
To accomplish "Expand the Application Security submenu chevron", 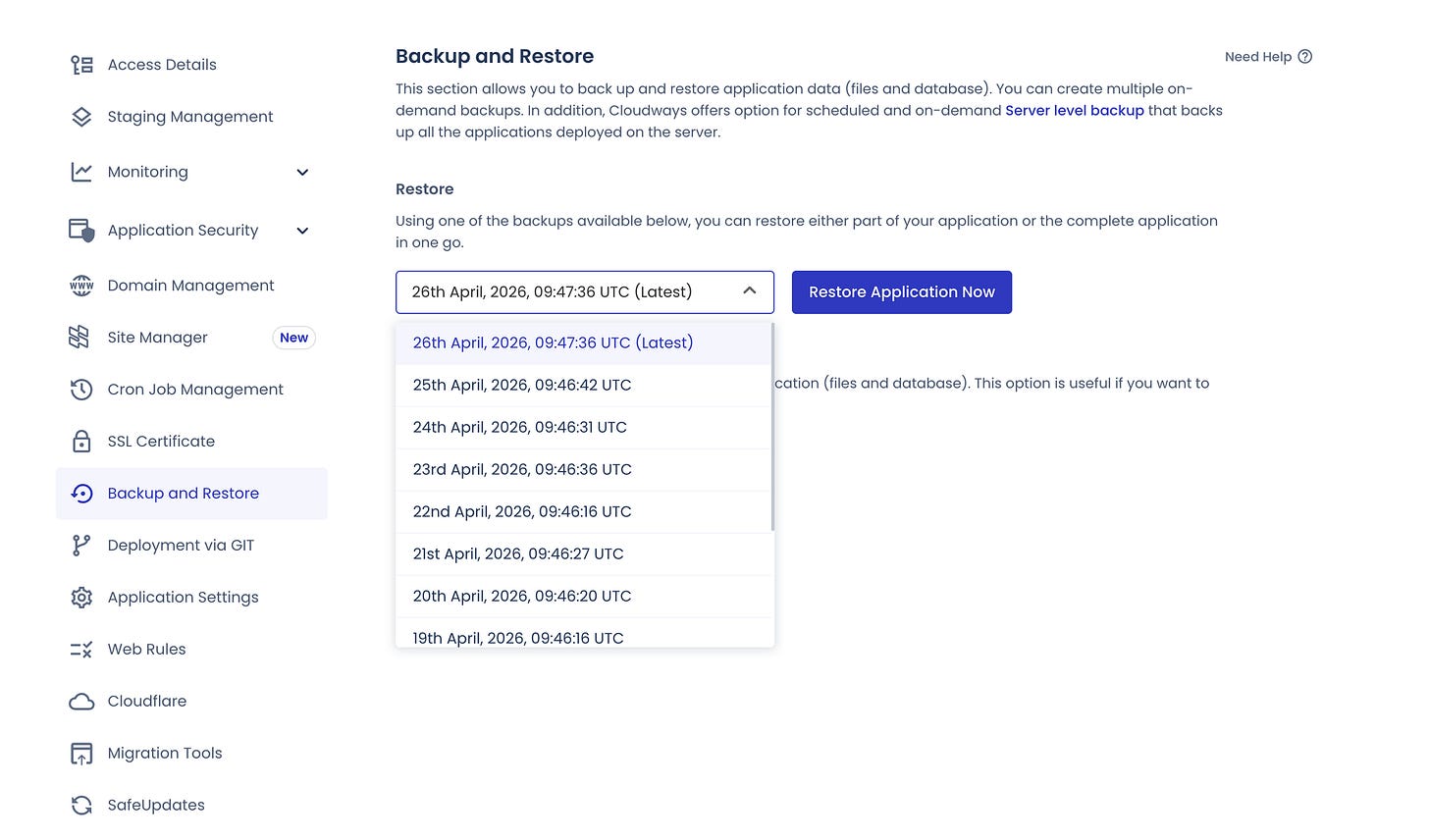I will pyautogui.click(x=302, y=231).
